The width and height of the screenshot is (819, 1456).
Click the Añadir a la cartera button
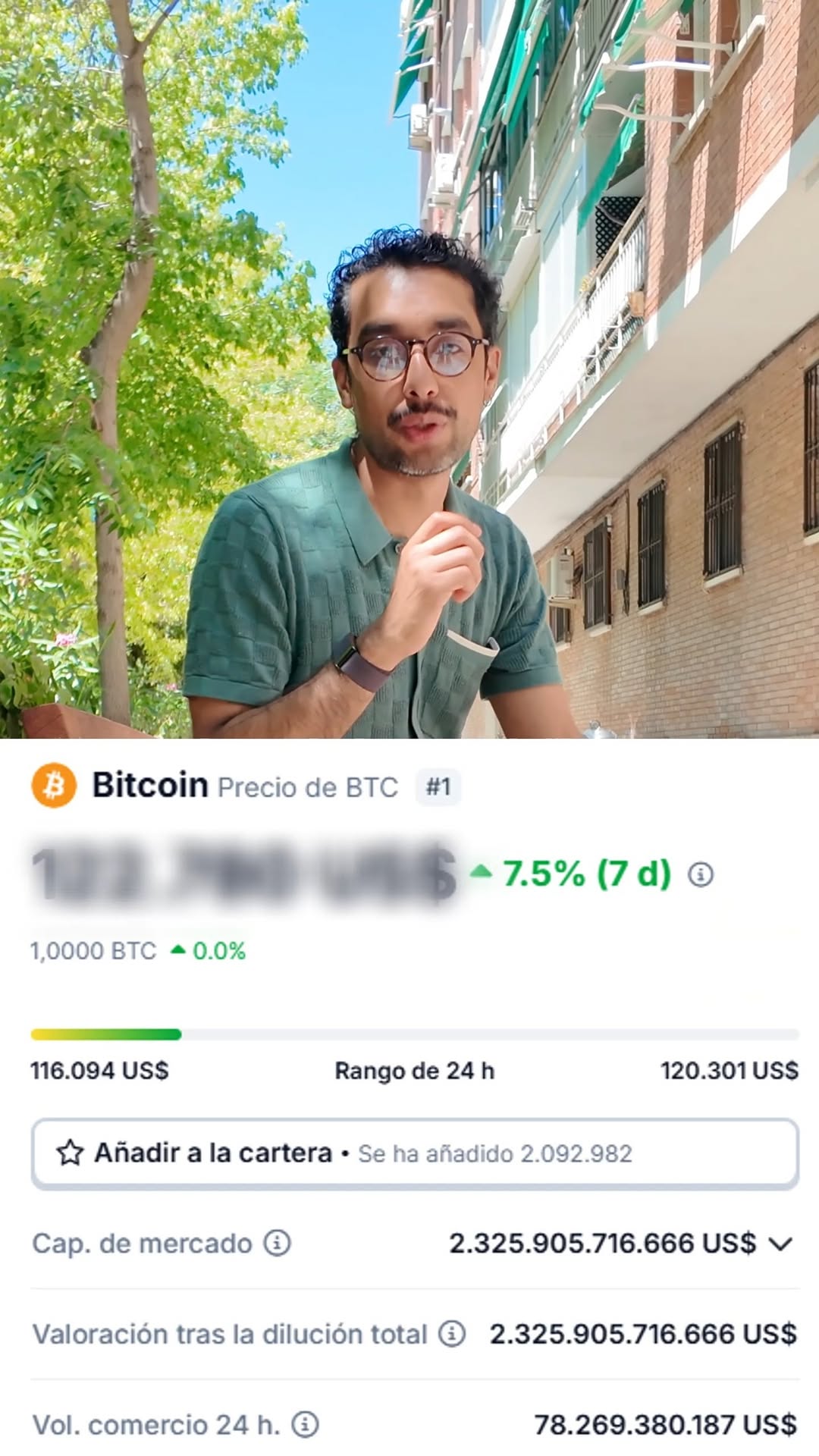pyautogui.click(x=415, y=1153)
